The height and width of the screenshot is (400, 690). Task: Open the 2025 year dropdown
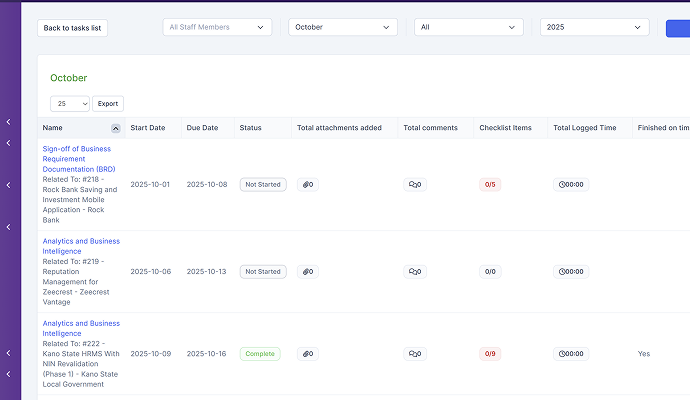tap(595, 28)
